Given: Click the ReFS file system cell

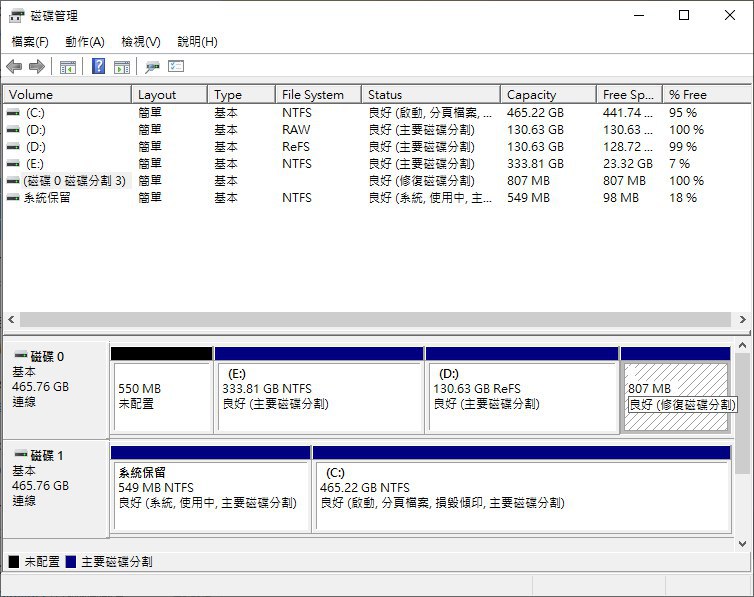Looking at the screenshot, I should (x=296, y=147).
